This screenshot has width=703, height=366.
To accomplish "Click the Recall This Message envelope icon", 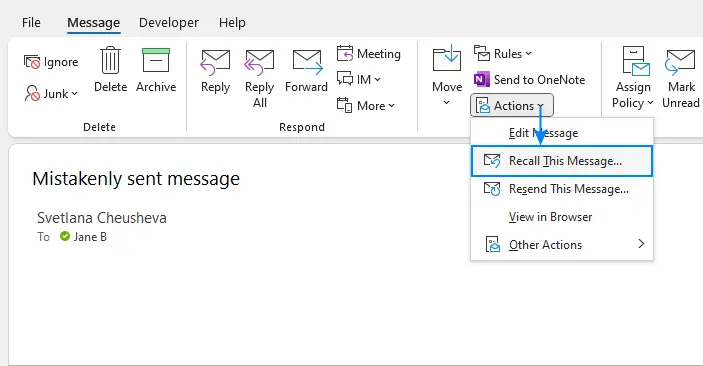I will coord(492,161).
